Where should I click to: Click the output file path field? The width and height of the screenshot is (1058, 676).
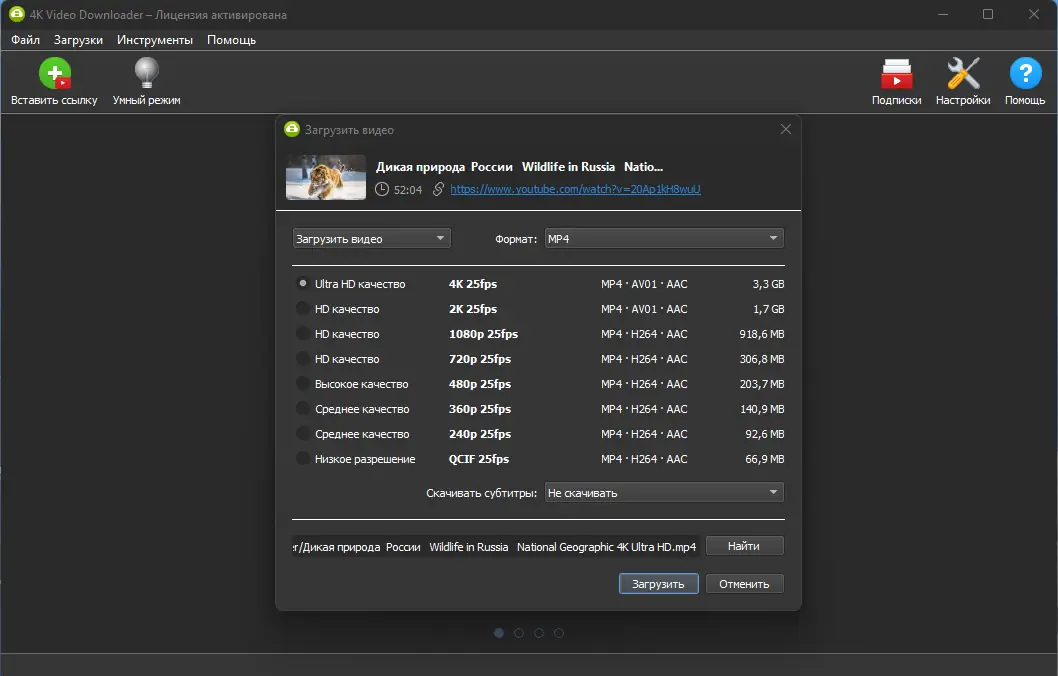pos(495,546)
